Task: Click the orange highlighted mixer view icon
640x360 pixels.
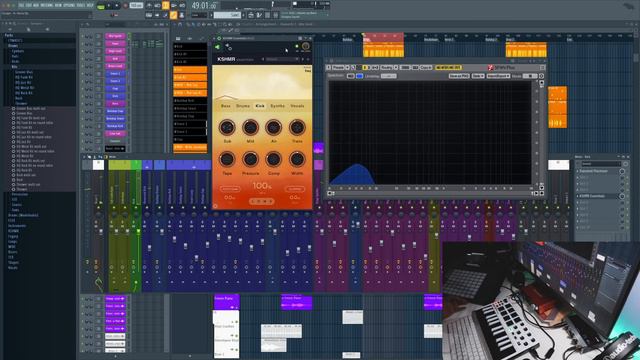Action: click(174, 15)
